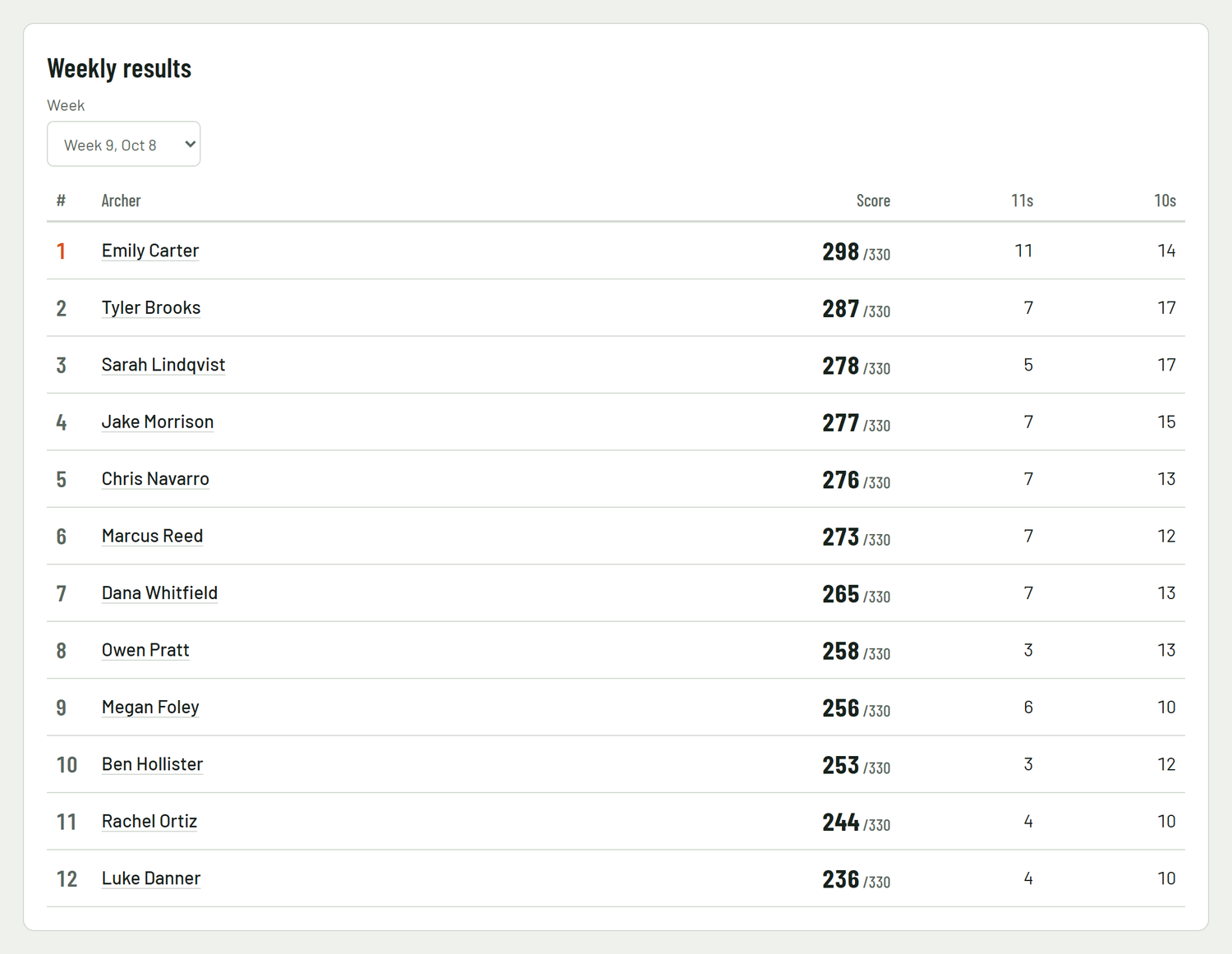The height and width of the screenshot is (954, 1232).
Task: Select Jake Morrison's score 277
Action: coord(840,423)
